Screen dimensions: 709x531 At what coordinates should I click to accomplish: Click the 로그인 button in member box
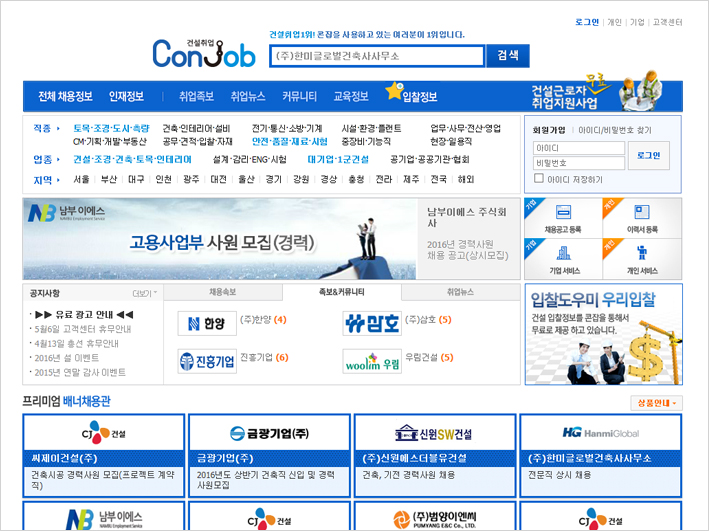pos(648,155)
